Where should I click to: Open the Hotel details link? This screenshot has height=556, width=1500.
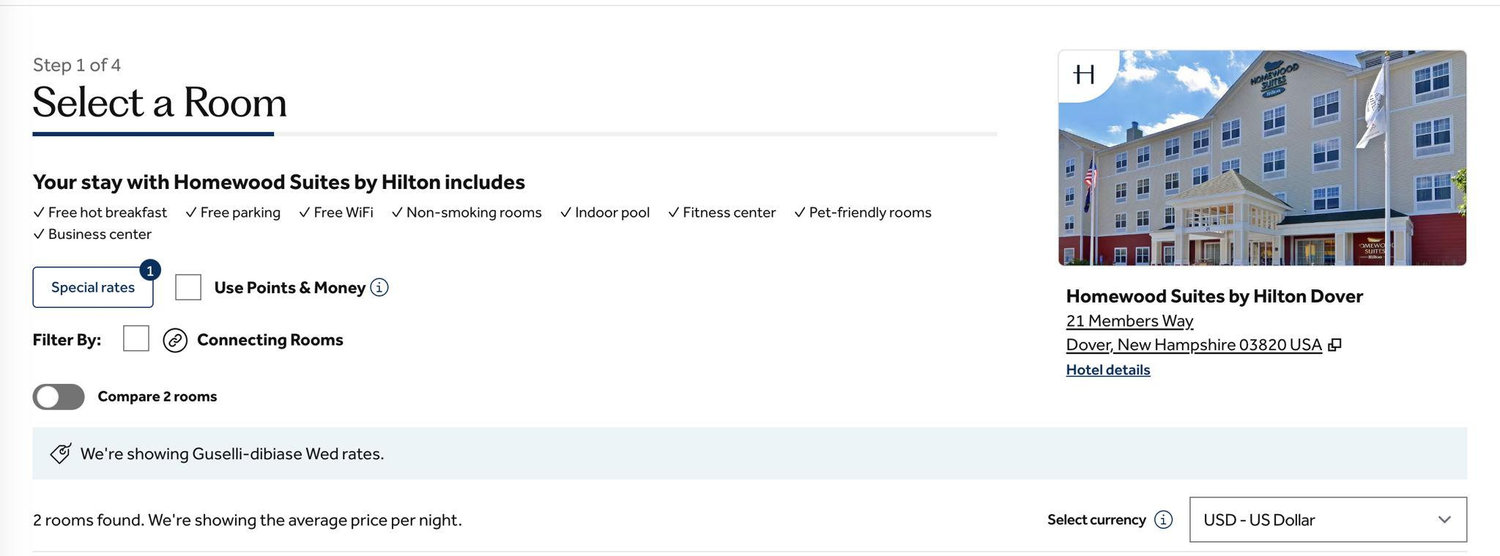[x=1108, y=370]
